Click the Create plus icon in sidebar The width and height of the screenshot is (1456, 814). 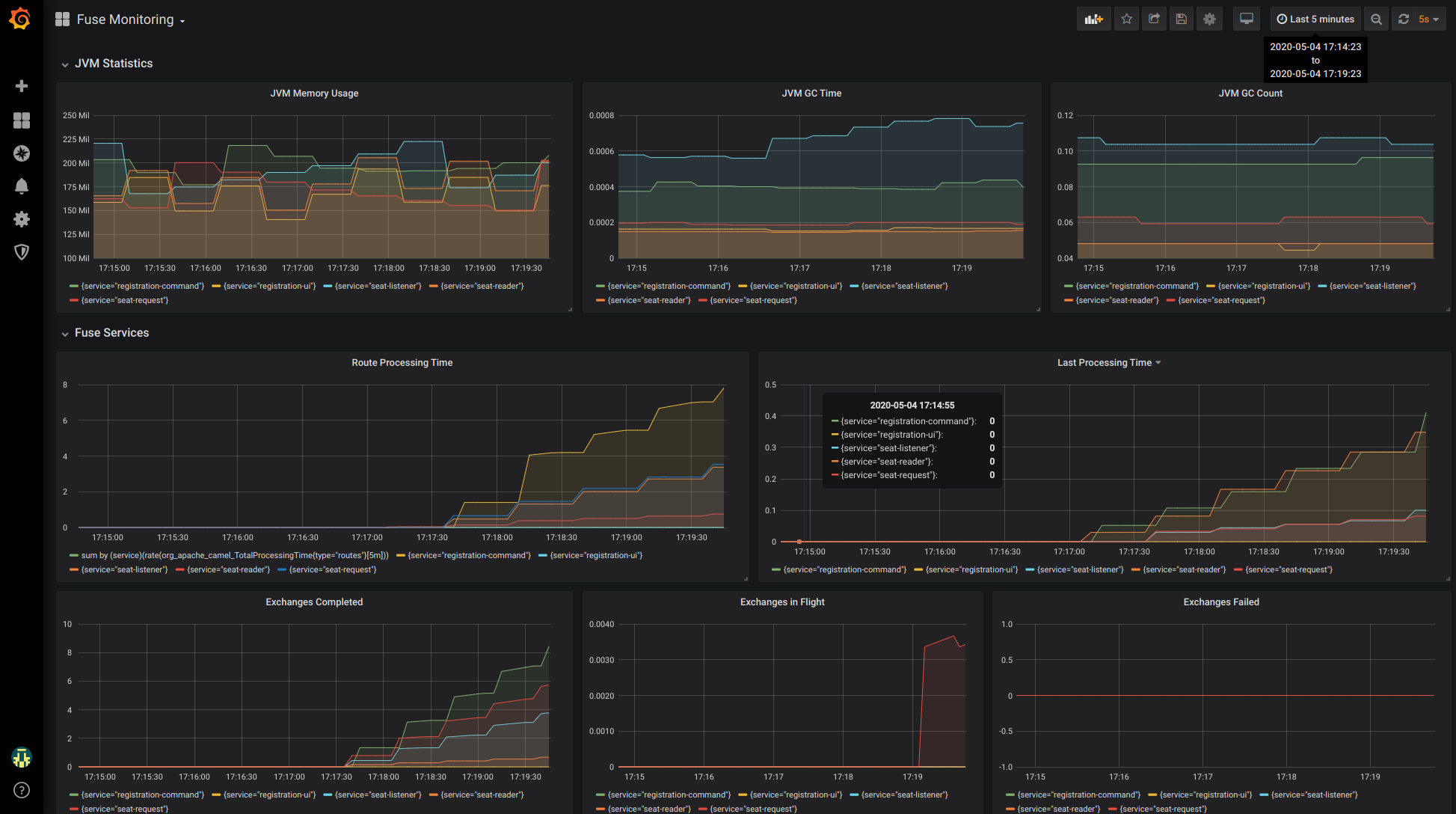[22, 86]
